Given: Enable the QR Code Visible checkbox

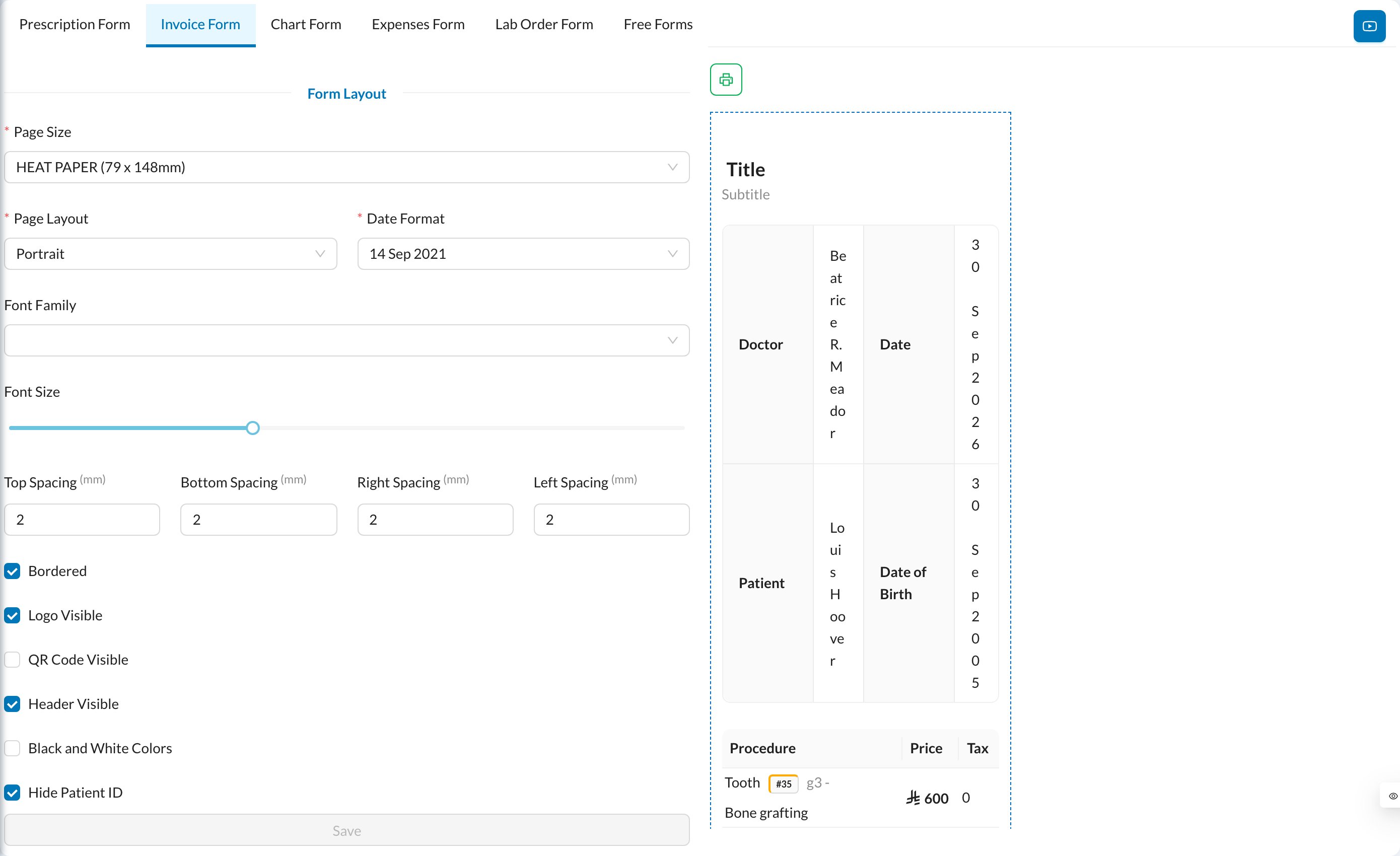Looking at the screenshot, I should pyautogui.click(x=13, y=660).
